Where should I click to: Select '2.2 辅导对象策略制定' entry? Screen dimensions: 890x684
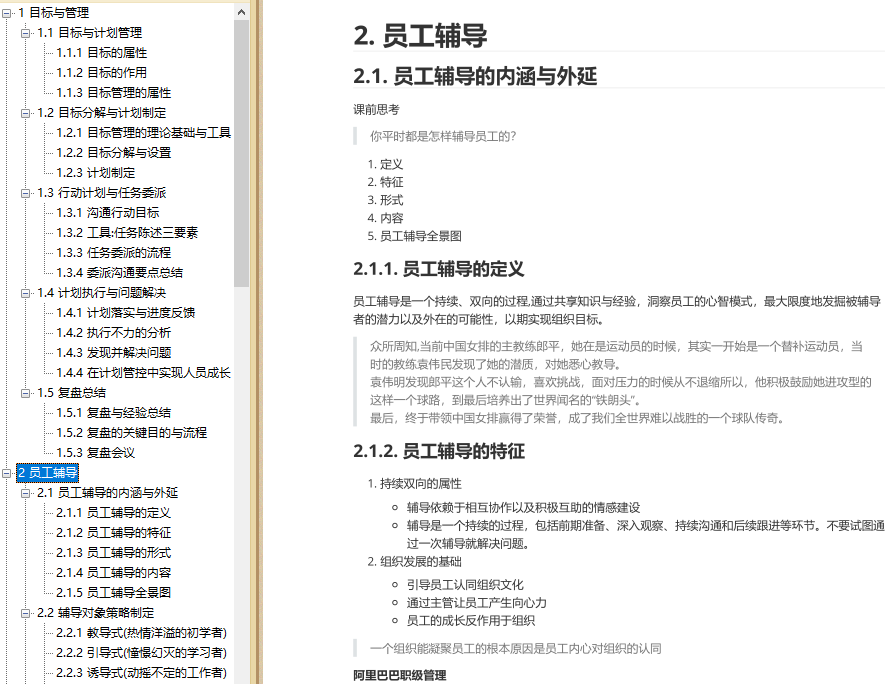[95, 613]
